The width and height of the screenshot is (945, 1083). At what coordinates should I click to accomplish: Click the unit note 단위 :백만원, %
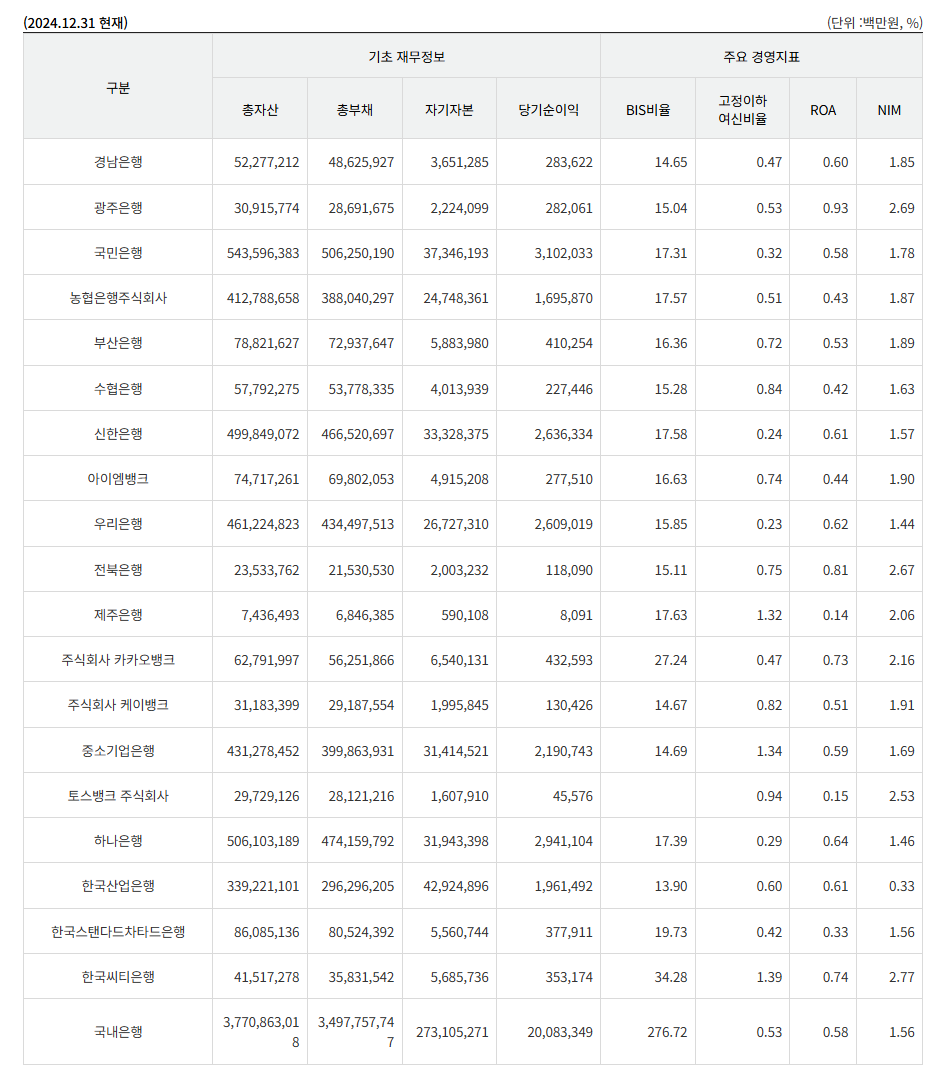click(875, 23)
